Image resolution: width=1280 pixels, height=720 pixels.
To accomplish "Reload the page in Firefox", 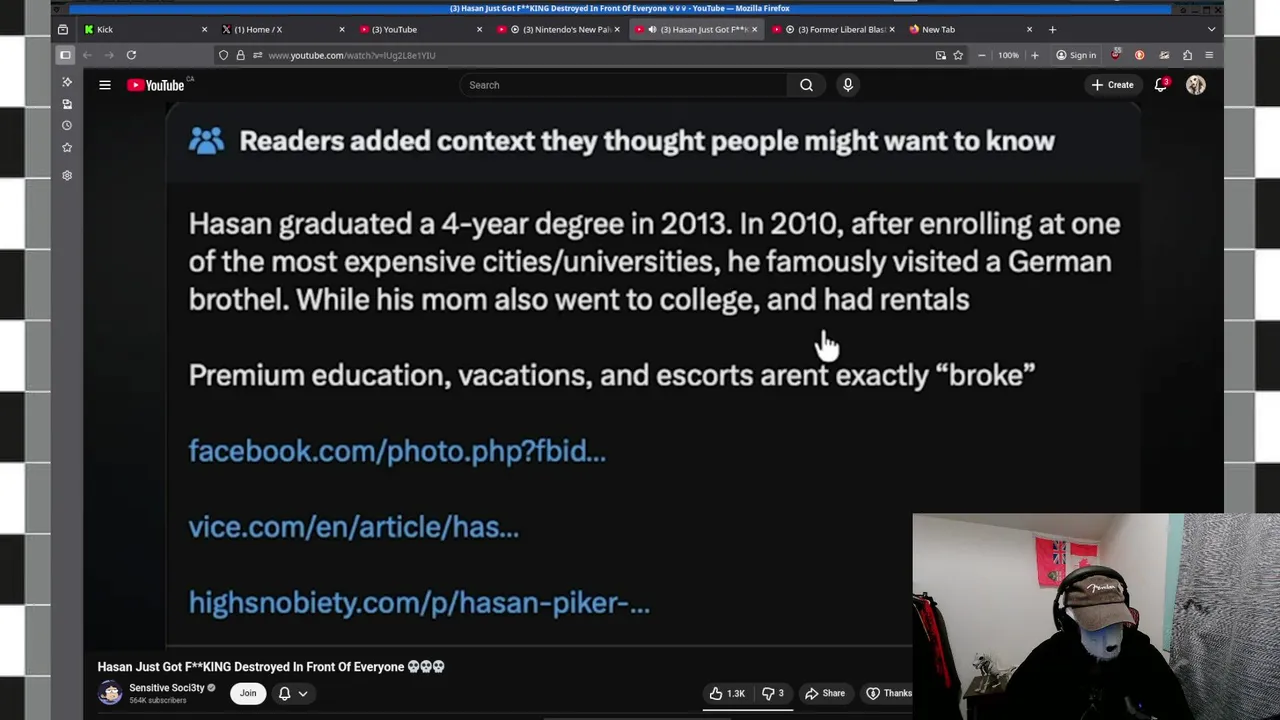I will tap(131, 55).
